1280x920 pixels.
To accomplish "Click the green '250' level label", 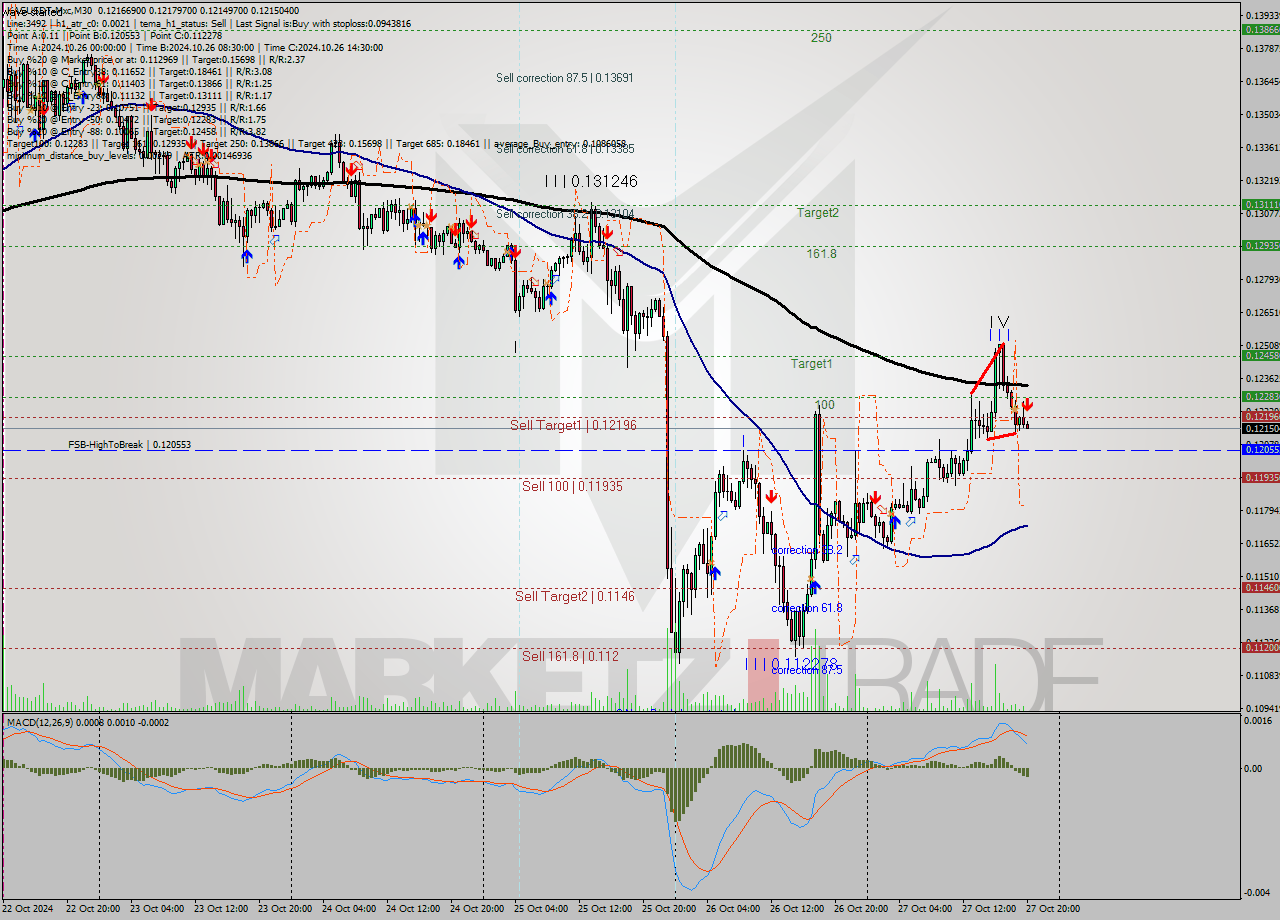I will click(821, 38).
